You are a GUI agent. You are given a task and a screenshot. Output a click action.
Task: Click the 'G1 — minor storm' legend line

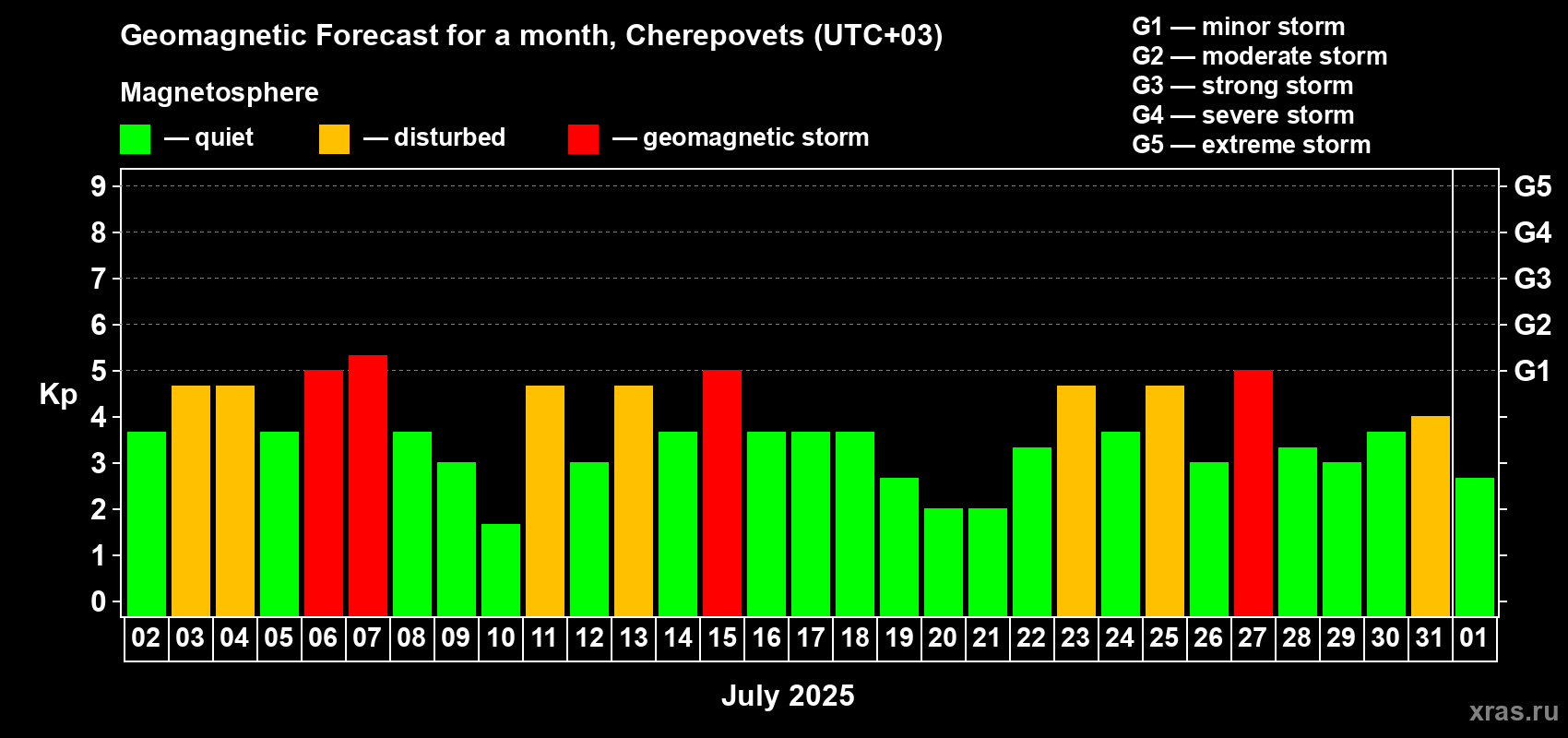click(x=1239, y=27)
